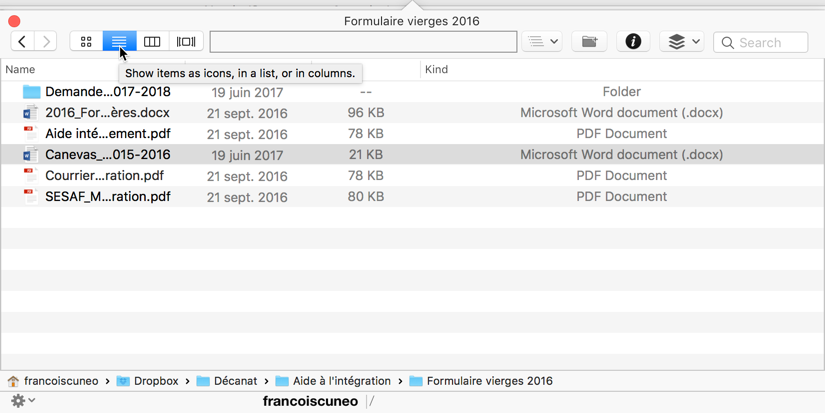Open the item arrangement dropdown

click(x=542, y=42)
